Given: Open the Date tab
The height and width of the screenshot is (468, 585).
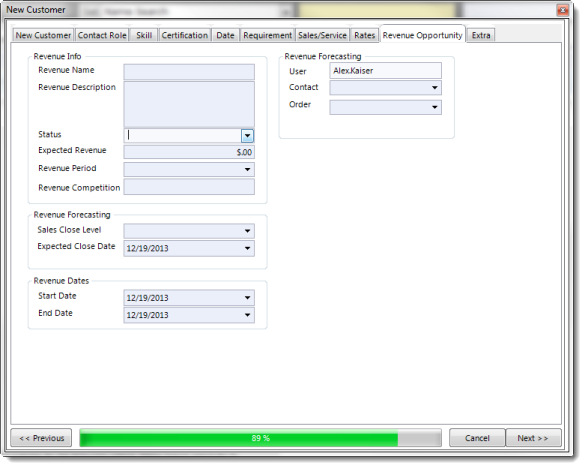Looking at the screenshot, I should [225, 35].
